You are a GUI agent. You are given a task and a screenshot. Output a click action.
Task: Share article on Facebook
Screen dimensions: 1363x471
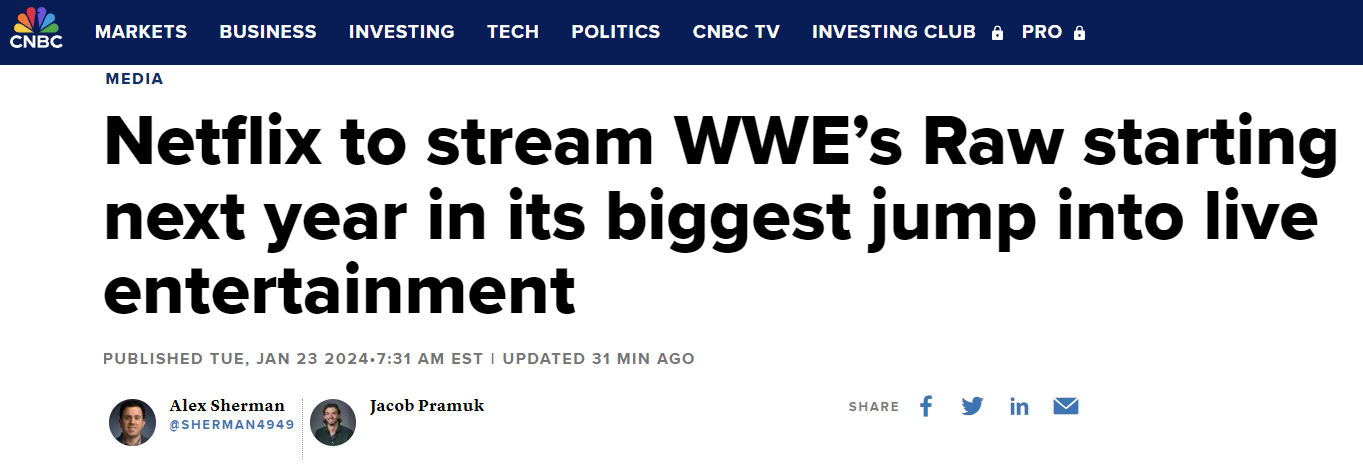[x=926, y=406]
